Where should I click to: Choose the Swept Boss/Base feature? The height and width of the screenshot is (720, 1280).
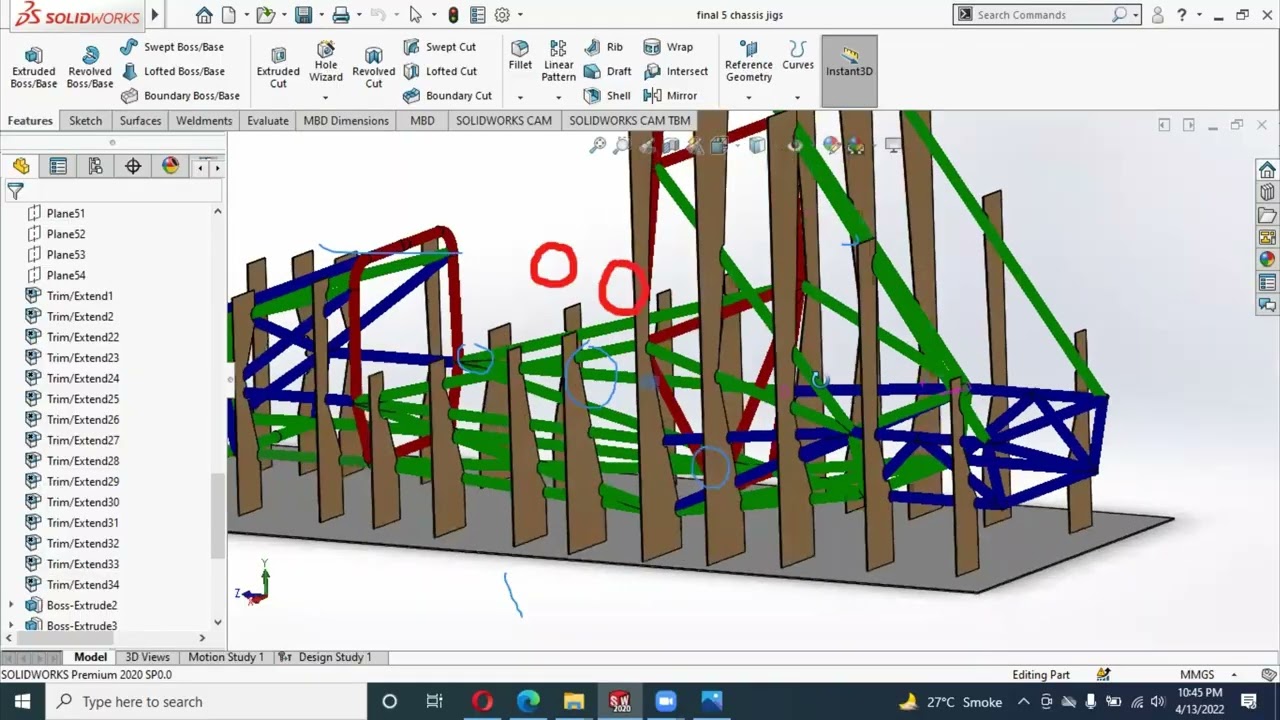(172, 47)
